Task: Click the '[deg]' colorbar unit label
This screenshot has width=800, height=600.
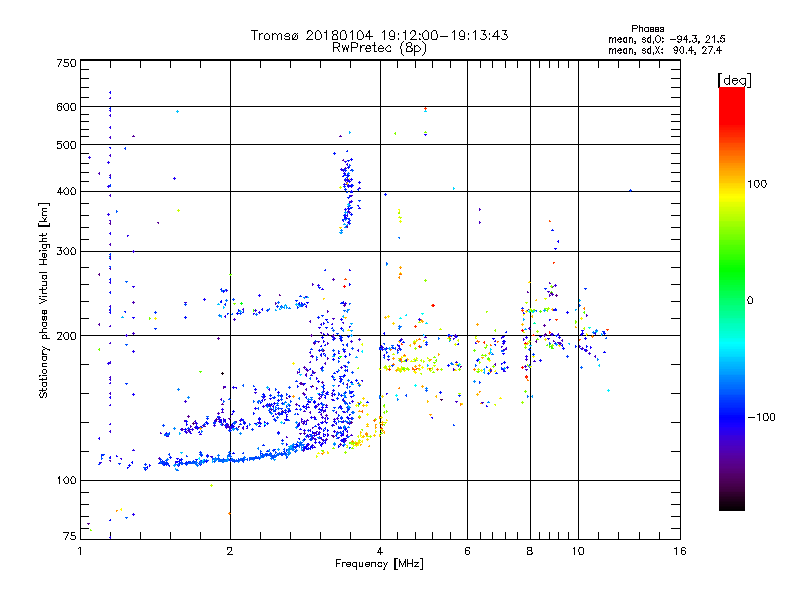Action: (734, 80)
